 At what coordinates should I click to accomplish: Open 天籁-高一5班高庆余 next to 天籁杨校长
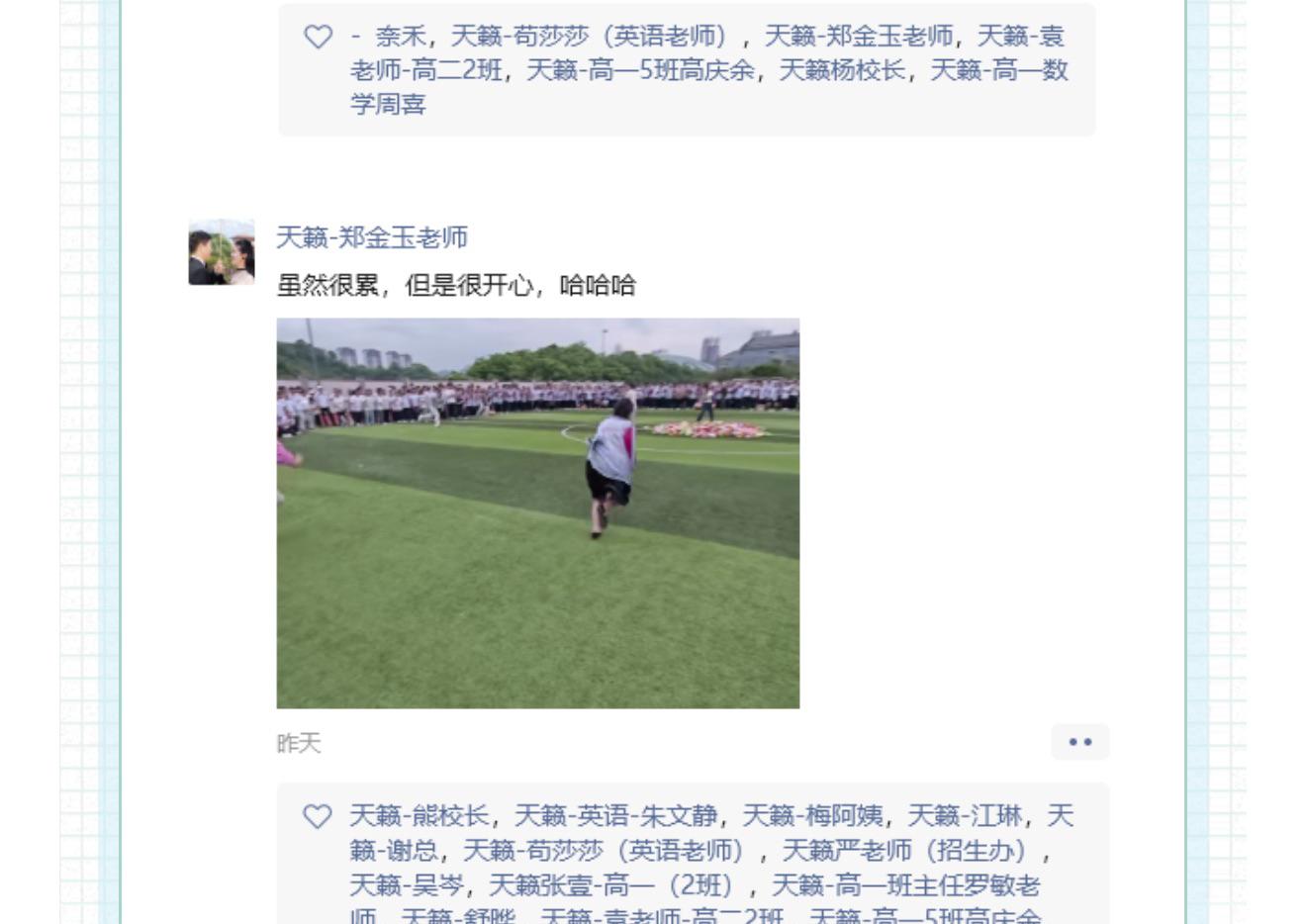640,70
